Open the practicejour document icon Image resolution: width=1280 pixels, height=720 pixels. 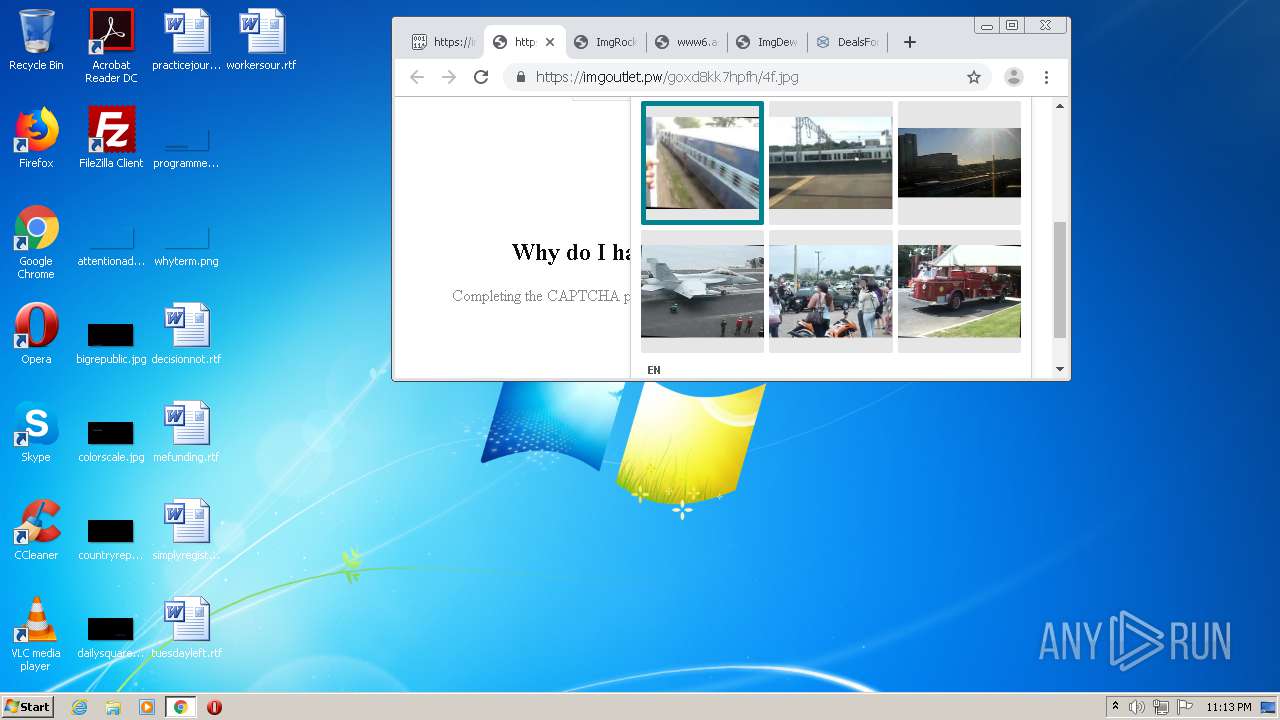[x=186, y=40]
